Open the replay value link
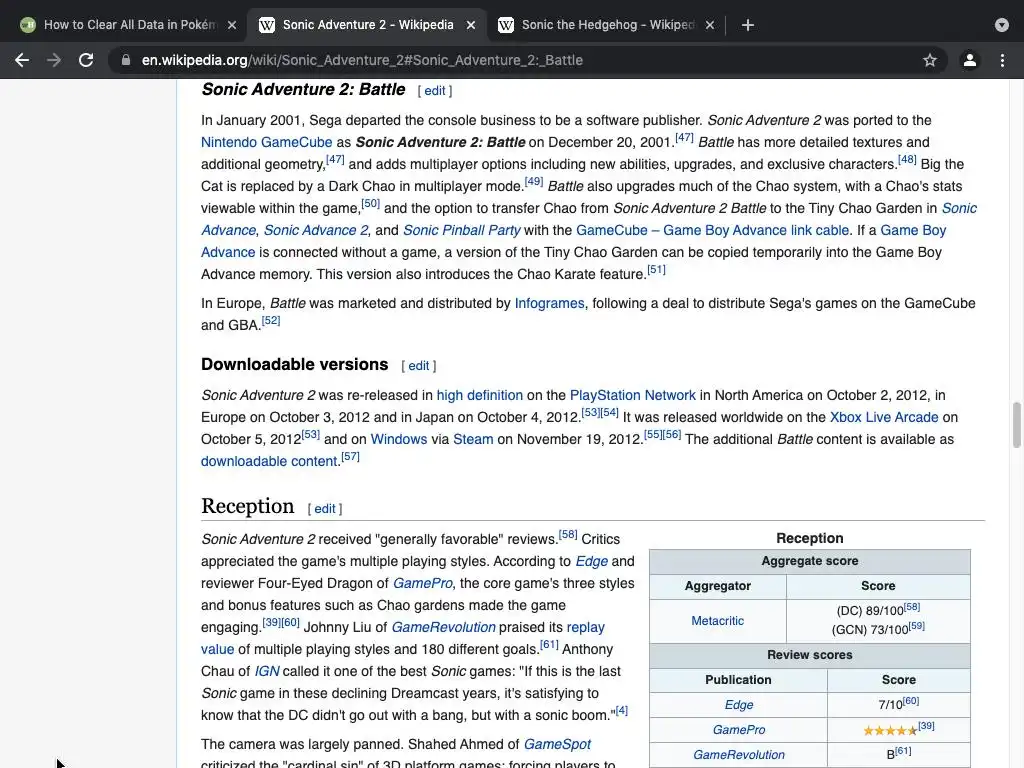This screenshot has width=1024, height=768. tap(585, 627)
